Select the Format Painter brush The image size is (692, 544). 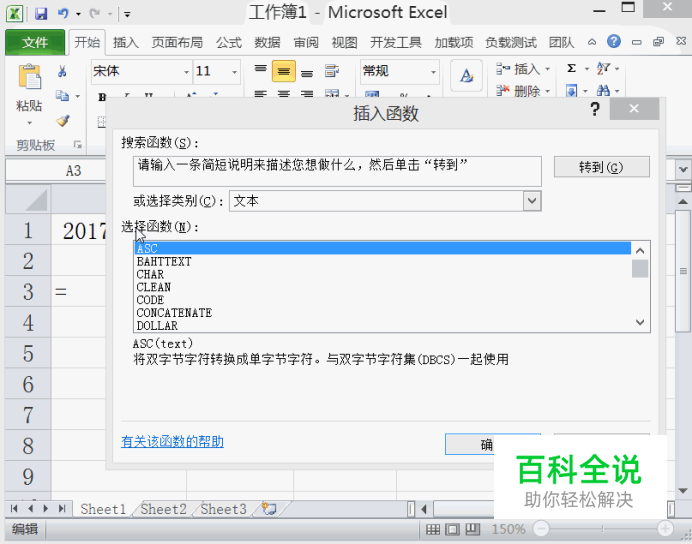point(63,120)
